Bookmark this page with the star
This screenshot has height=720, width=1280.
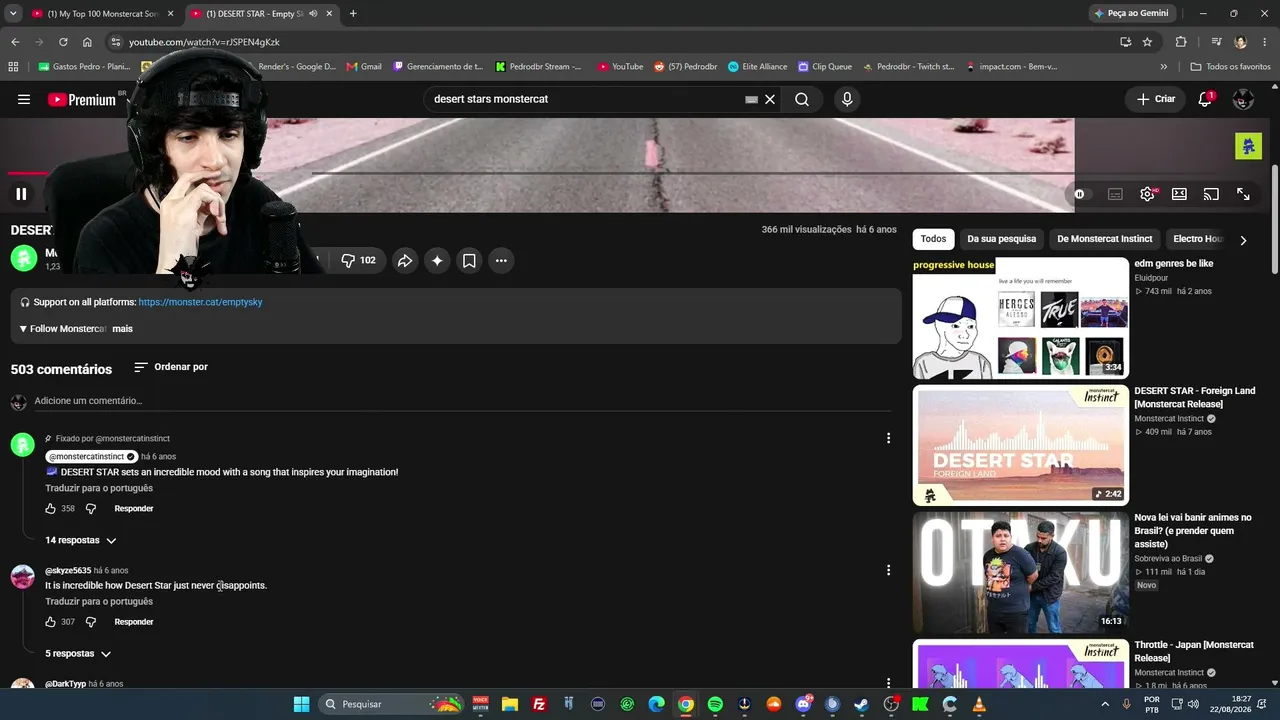1147,42
